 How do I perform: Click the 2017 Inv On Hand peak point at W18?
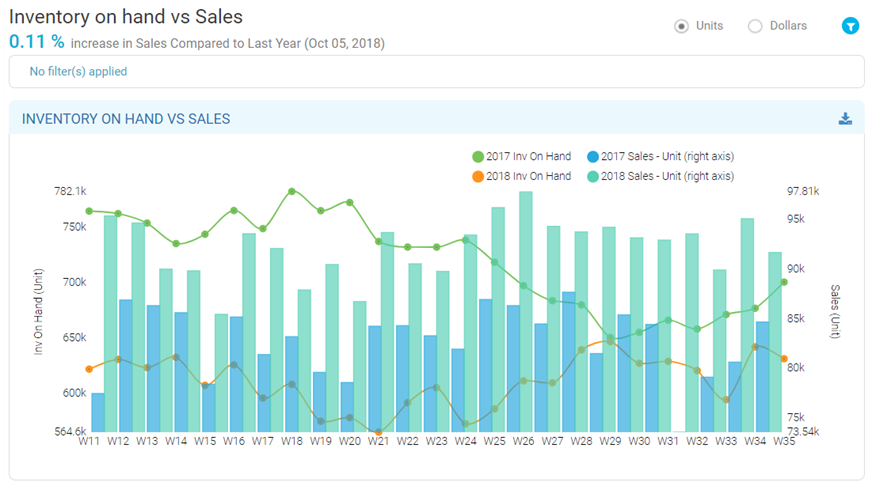292,191
